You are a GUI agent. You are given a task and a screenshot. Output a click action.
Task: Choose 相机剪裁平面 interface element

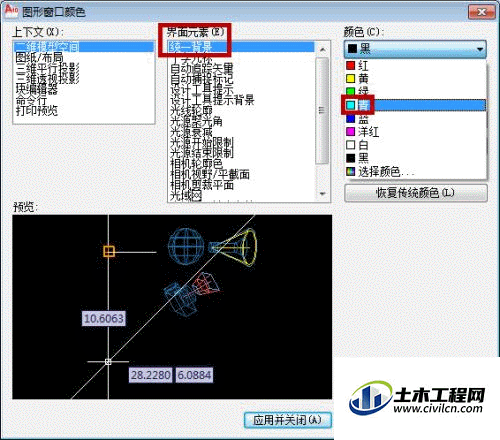click(201, 185)
